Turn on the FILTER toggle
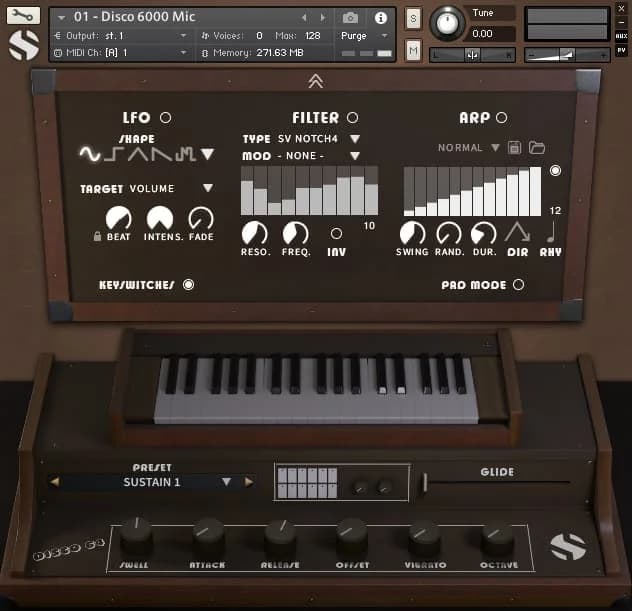The width and height of the screenshot is (632, 611). [x=352, y=118]
